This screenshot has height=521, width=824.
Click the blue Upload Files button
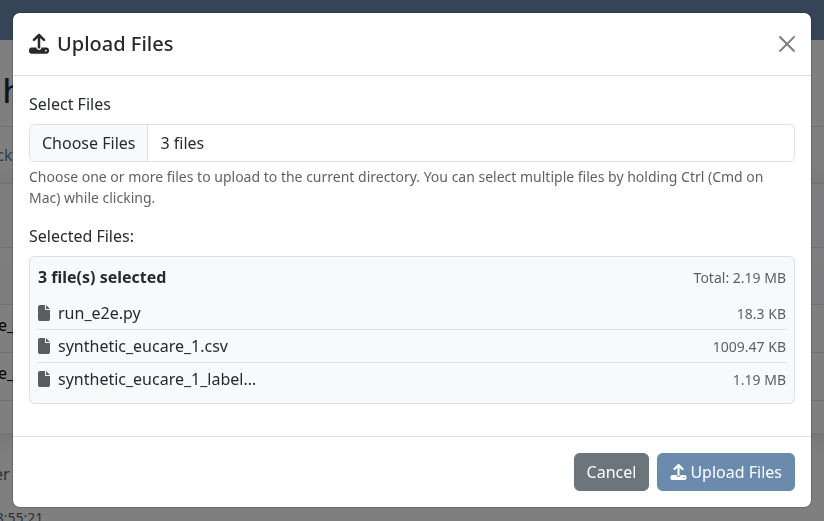click(x=726, y=472)
